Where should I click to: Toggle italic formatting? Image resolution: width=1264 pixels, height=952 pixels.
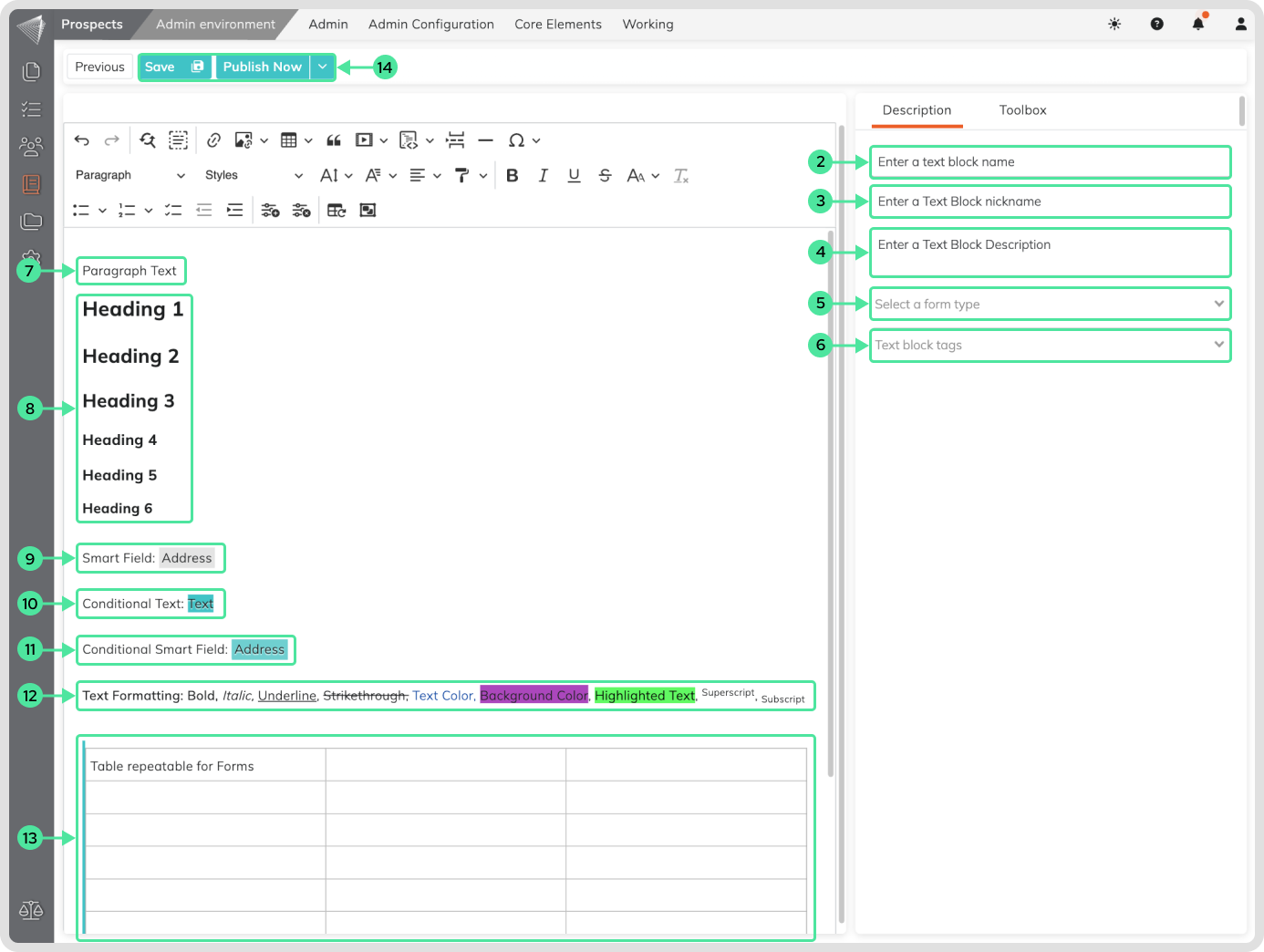(x=544, y=176)
